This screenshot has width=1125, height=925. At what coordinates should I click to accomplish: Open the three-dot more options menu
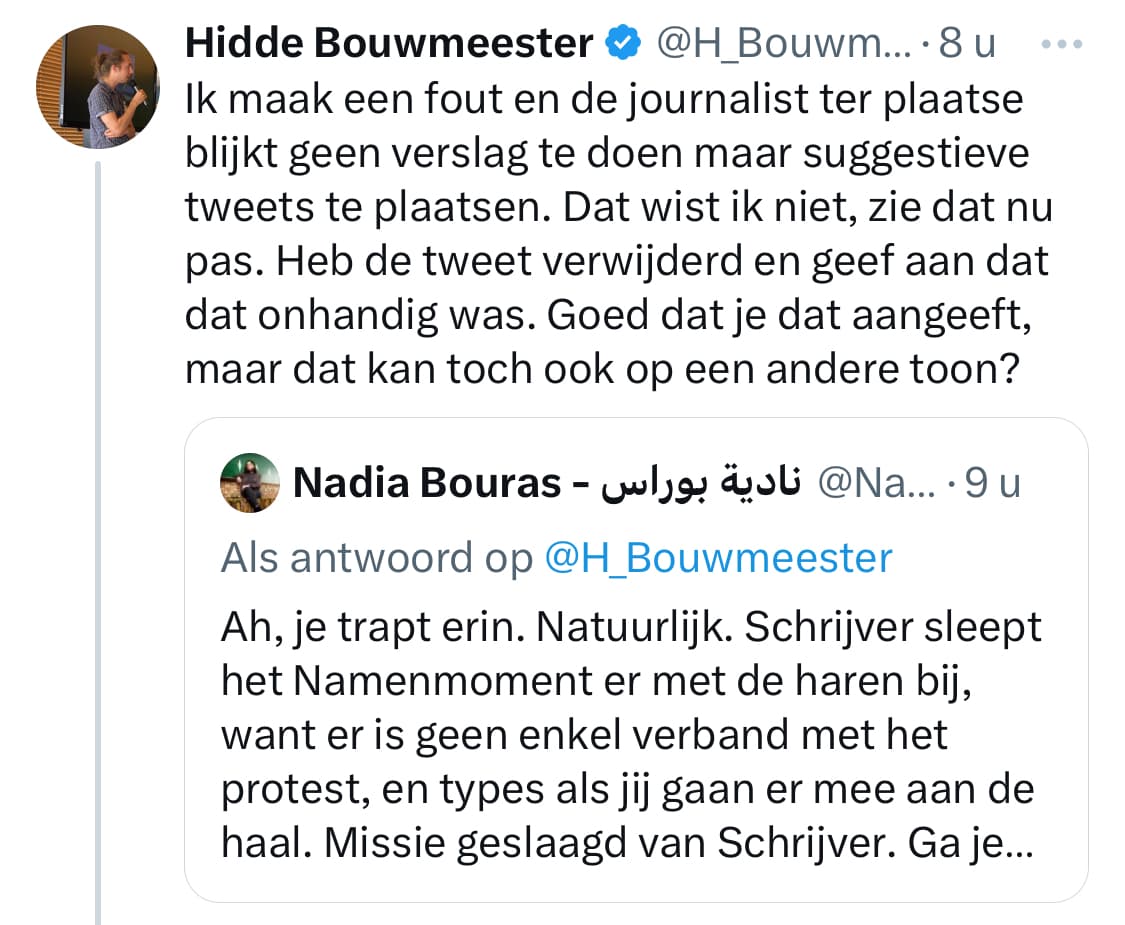(x=1062, y=44)
